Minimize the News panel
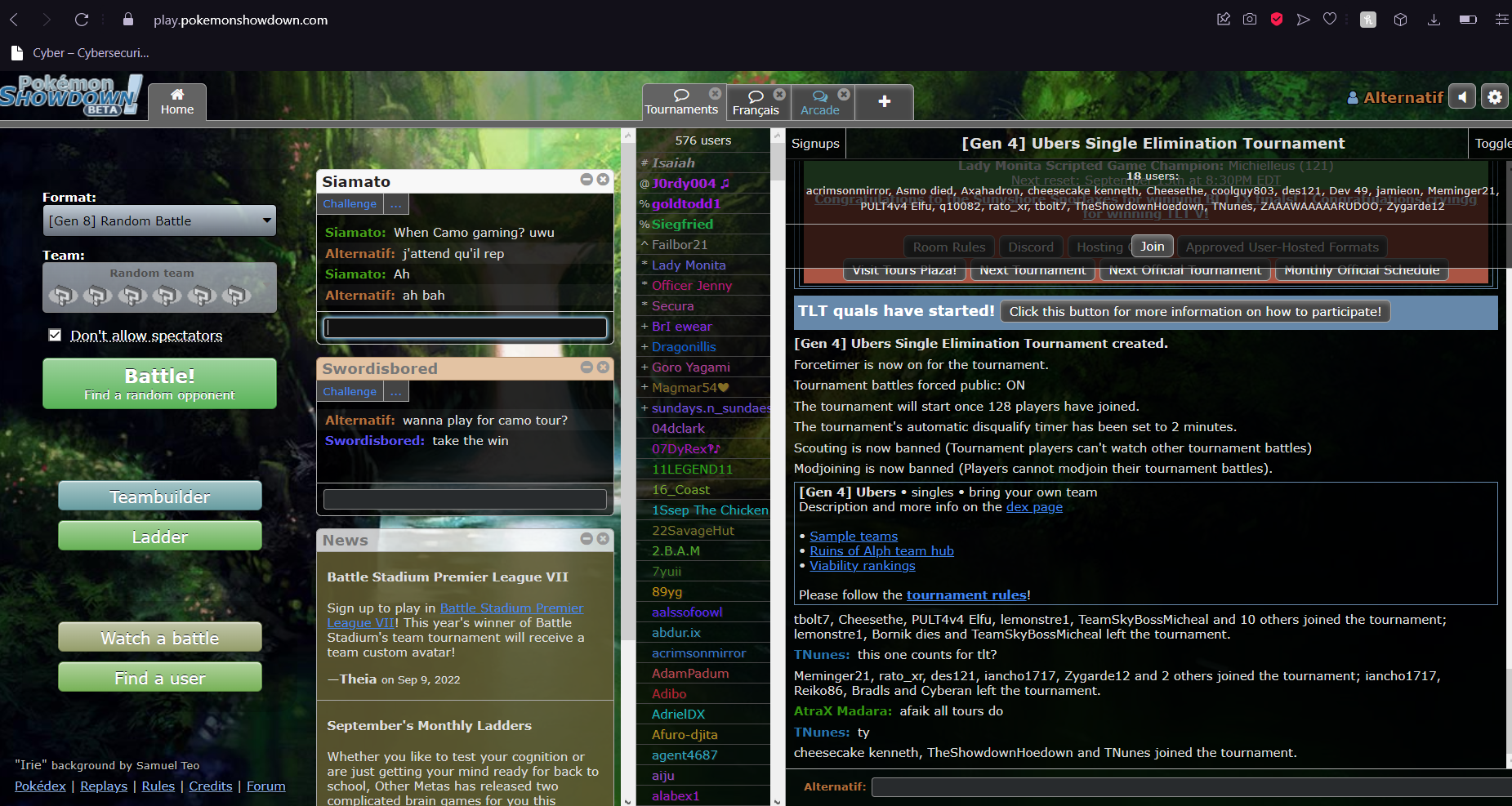Screen dimensions: 1512x806 click(587, 539)
